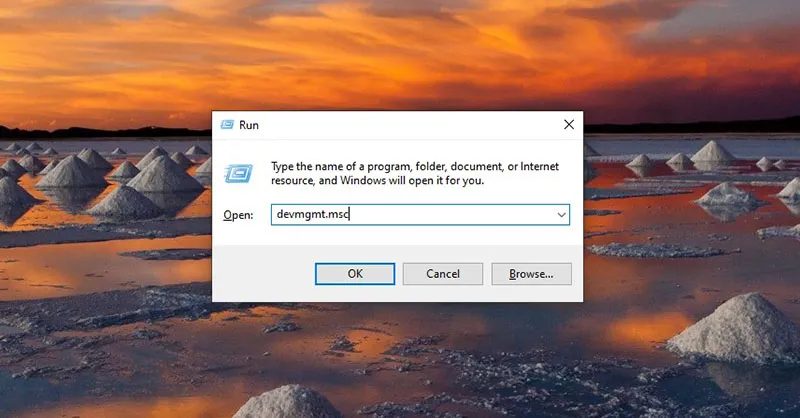The width and height of the screenshot is (800, 418).
Task: Cancel the Run dialog
Action: [x=442, y=274]
